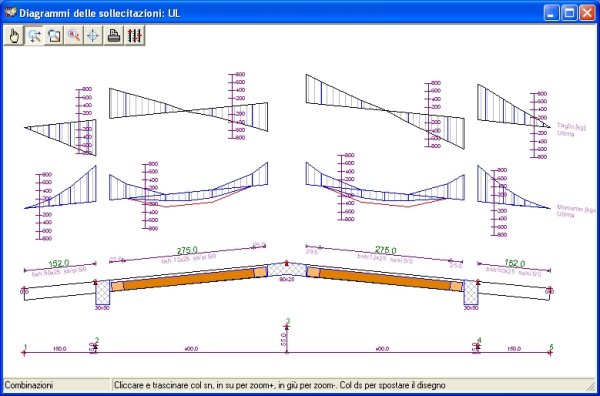
Task: Click the window title bar application icon
Action: point(11,12)
